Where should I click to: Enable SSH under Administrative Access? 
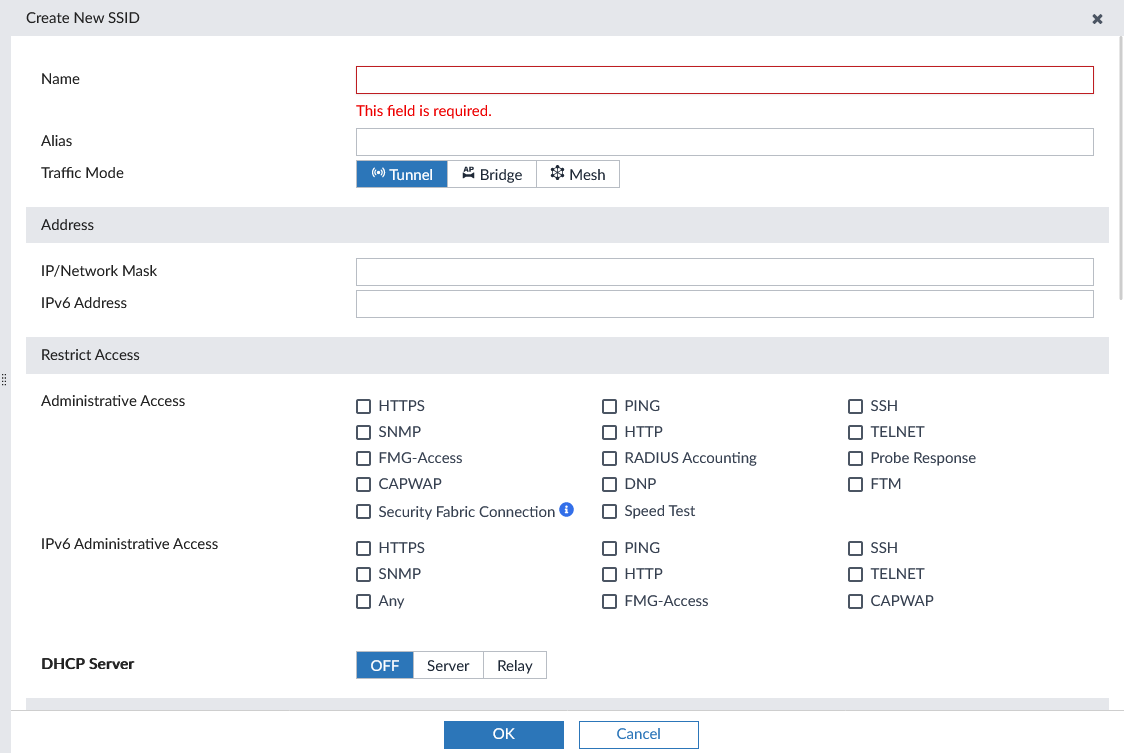point(855,407)
